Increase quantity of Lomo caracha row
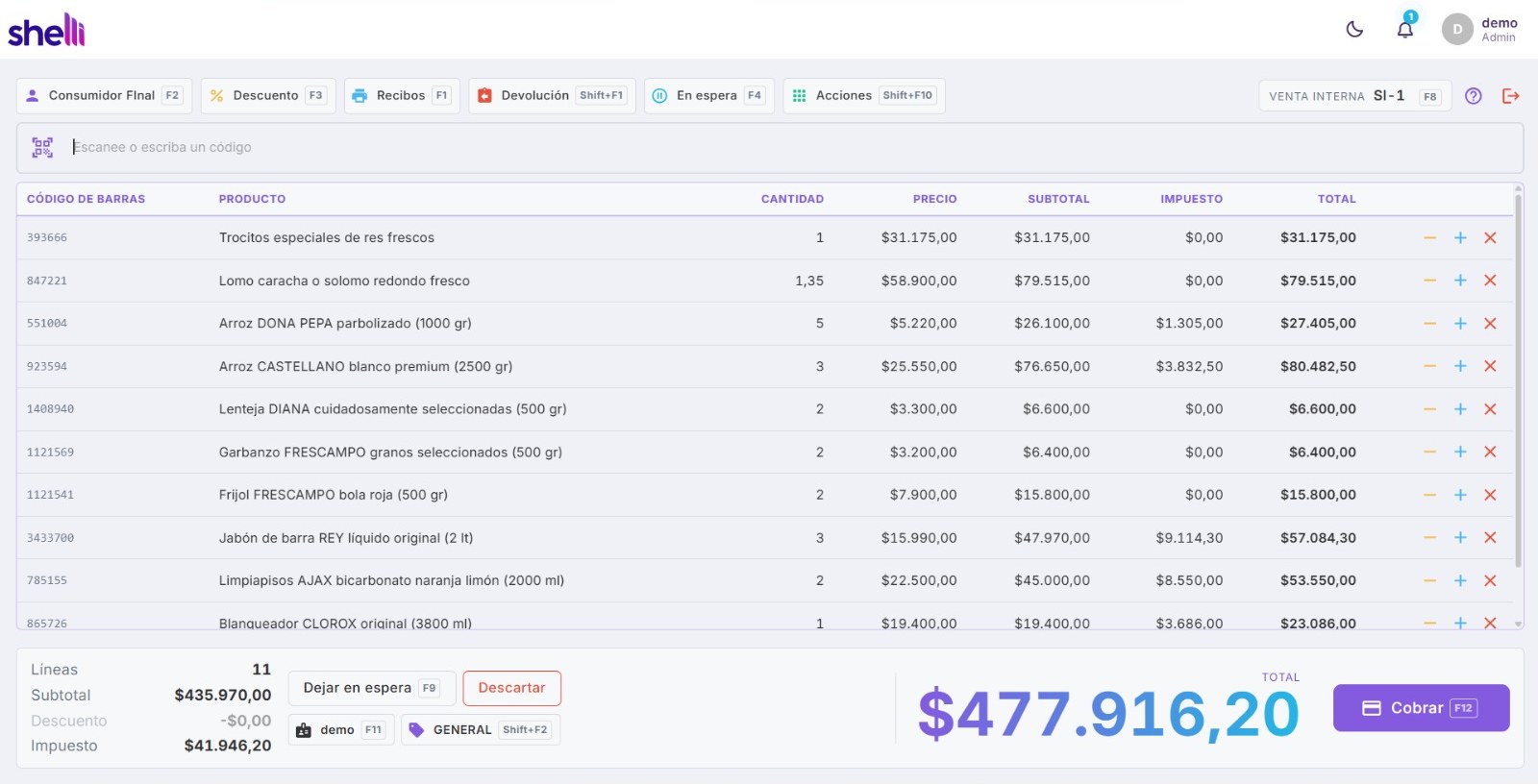Viewport: 1538px width, 784px height. click(1460, 281)
